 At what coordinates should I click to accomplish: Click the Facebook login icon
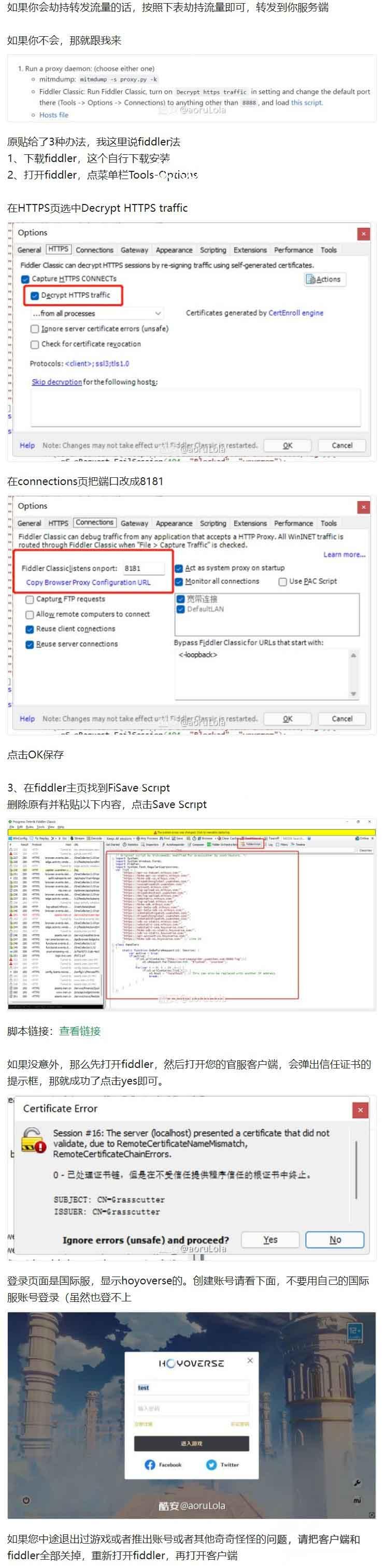(150, 1464)
